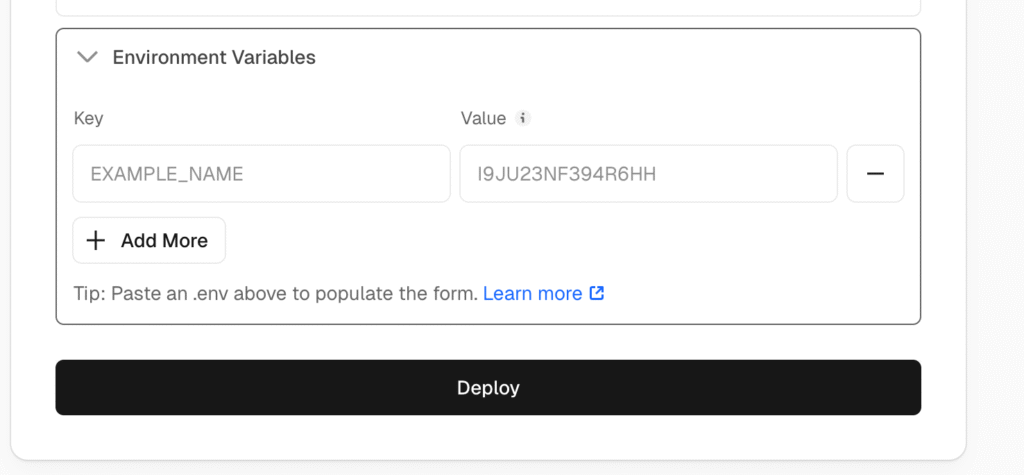1024x475 pixels.
Task: Remove the variable row with minus button
Action: tap(875, 174)
